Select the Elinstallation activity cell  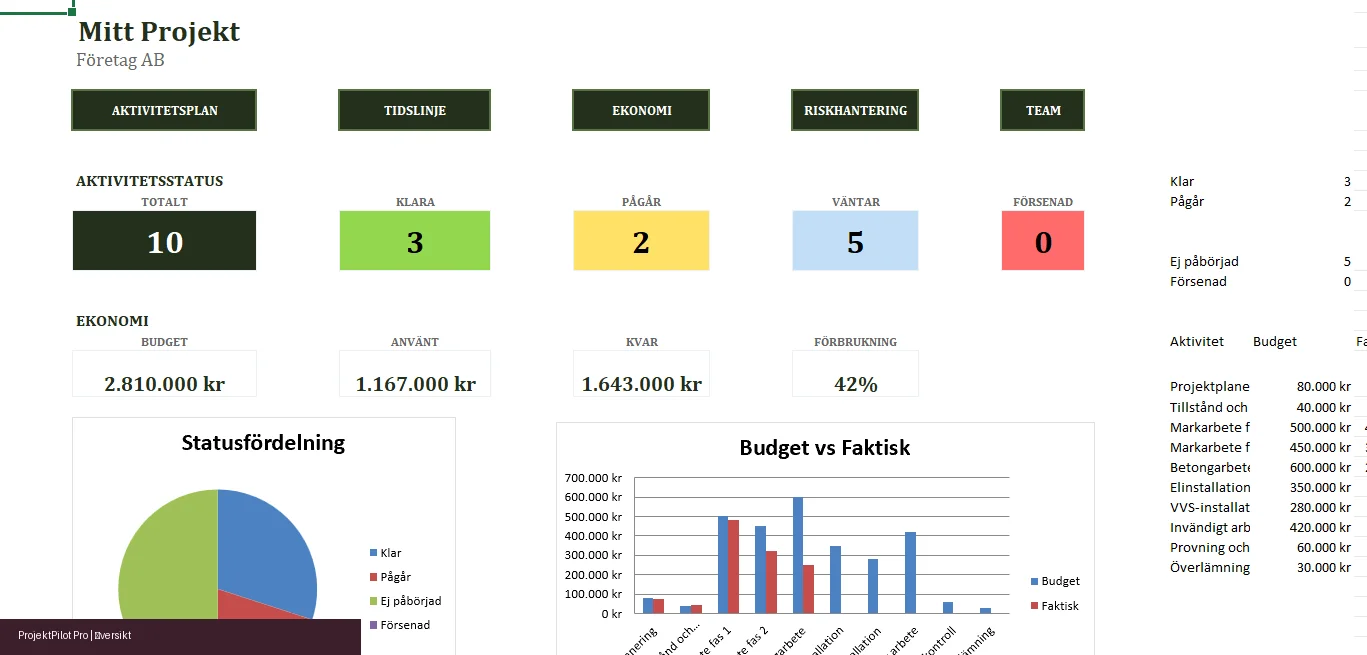coord(1210,487)
